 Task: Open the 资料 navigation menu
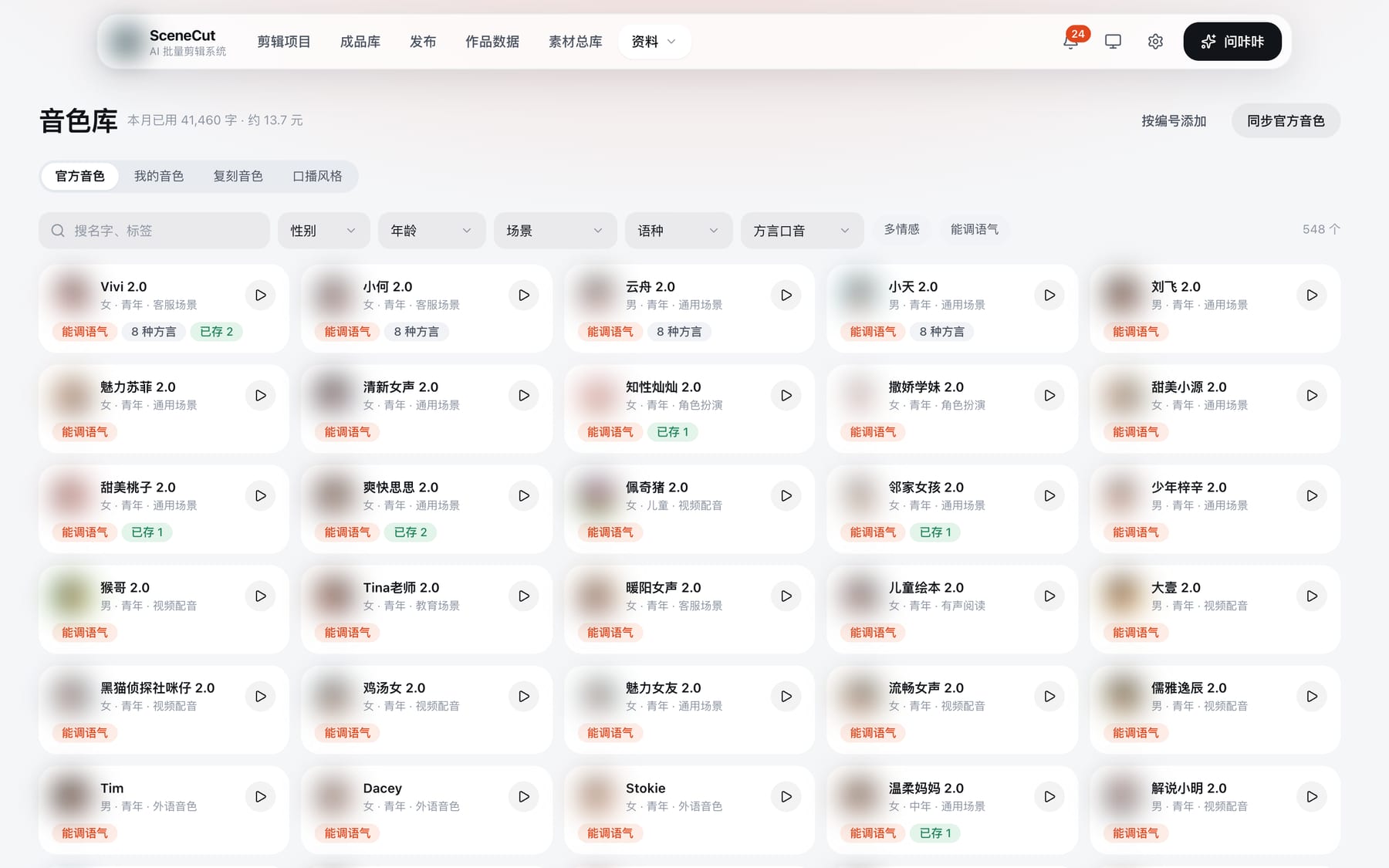(654, 42)
